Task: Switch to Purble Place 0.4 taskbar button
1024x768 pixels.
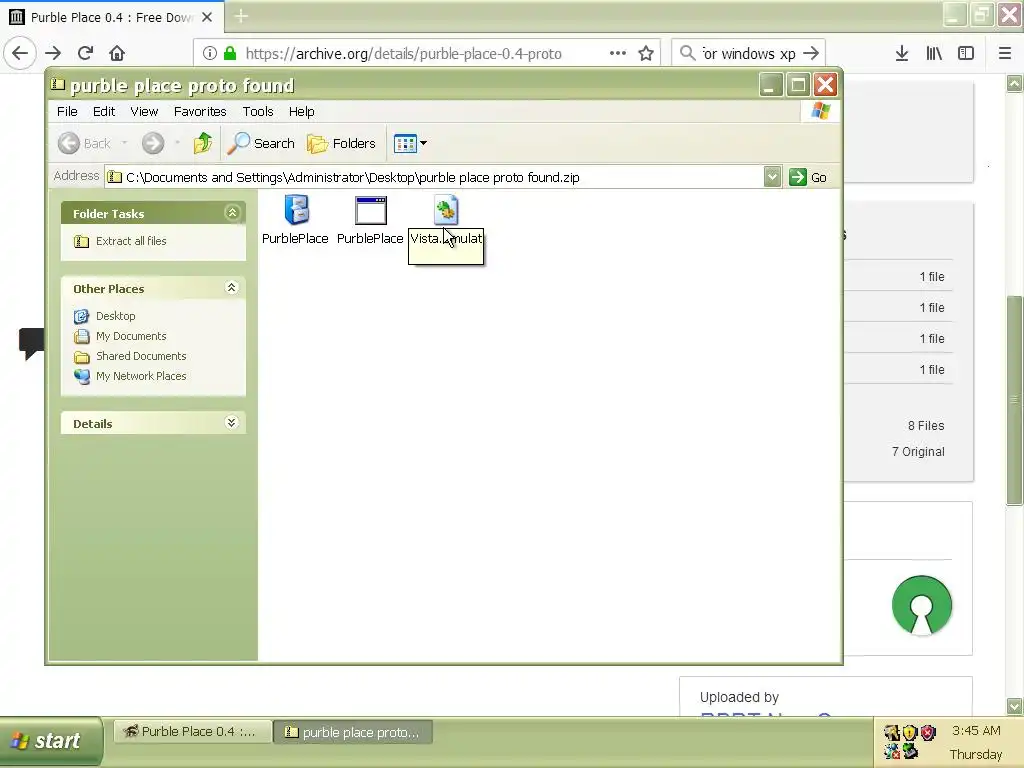Action: point(194,731)
